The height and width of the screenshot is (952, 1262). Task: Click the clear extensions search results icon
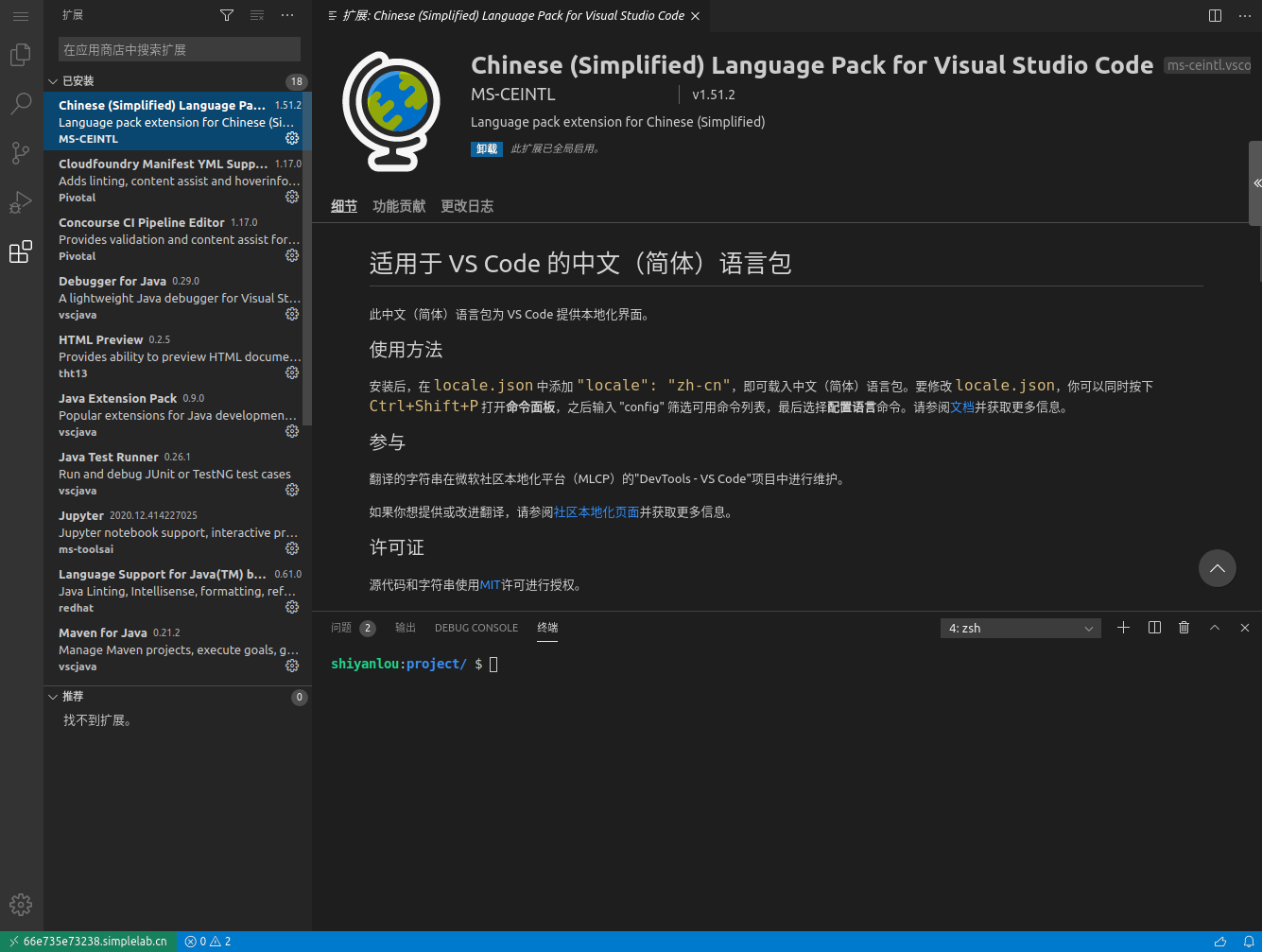(x=257, y=16)
